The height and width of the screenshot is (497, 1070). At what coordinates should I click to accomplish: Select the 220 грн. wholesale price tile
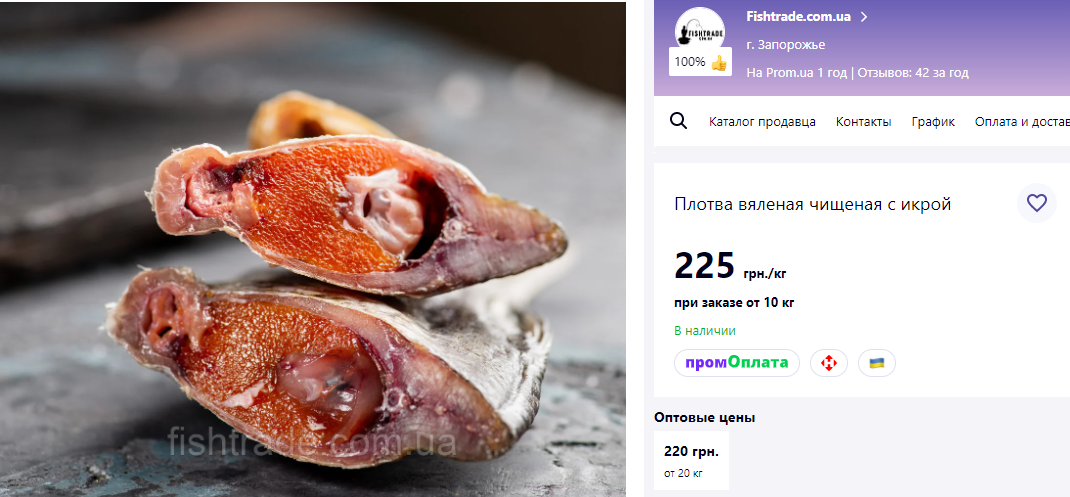[x=691, y=461]
